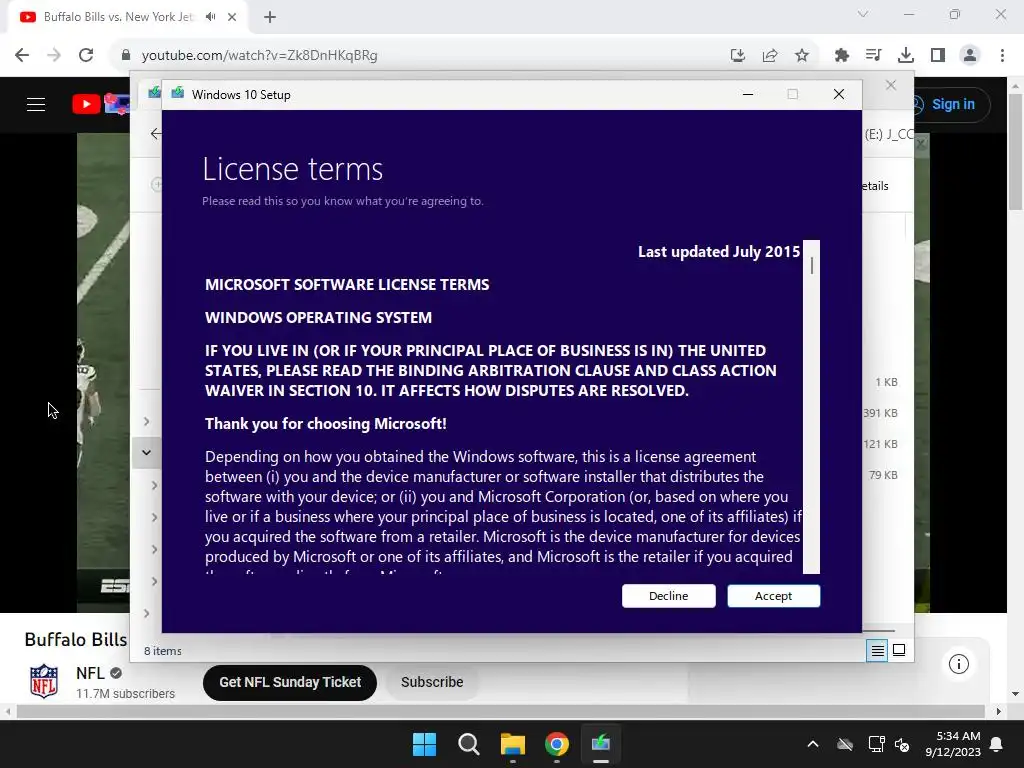1024x768 pixels.
Task: Share this page icon in Chrome
Action: coord(770,56)
